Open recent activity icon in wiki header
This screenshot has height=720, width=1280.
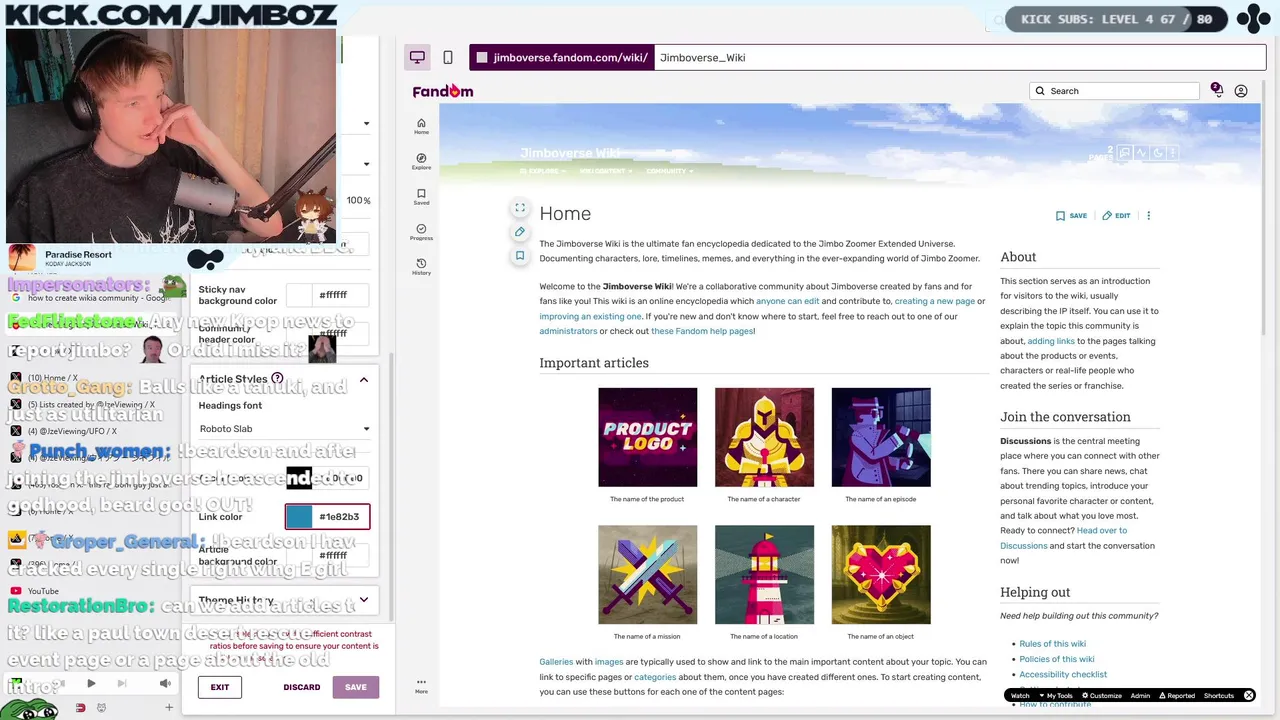tap(1141, 153)
